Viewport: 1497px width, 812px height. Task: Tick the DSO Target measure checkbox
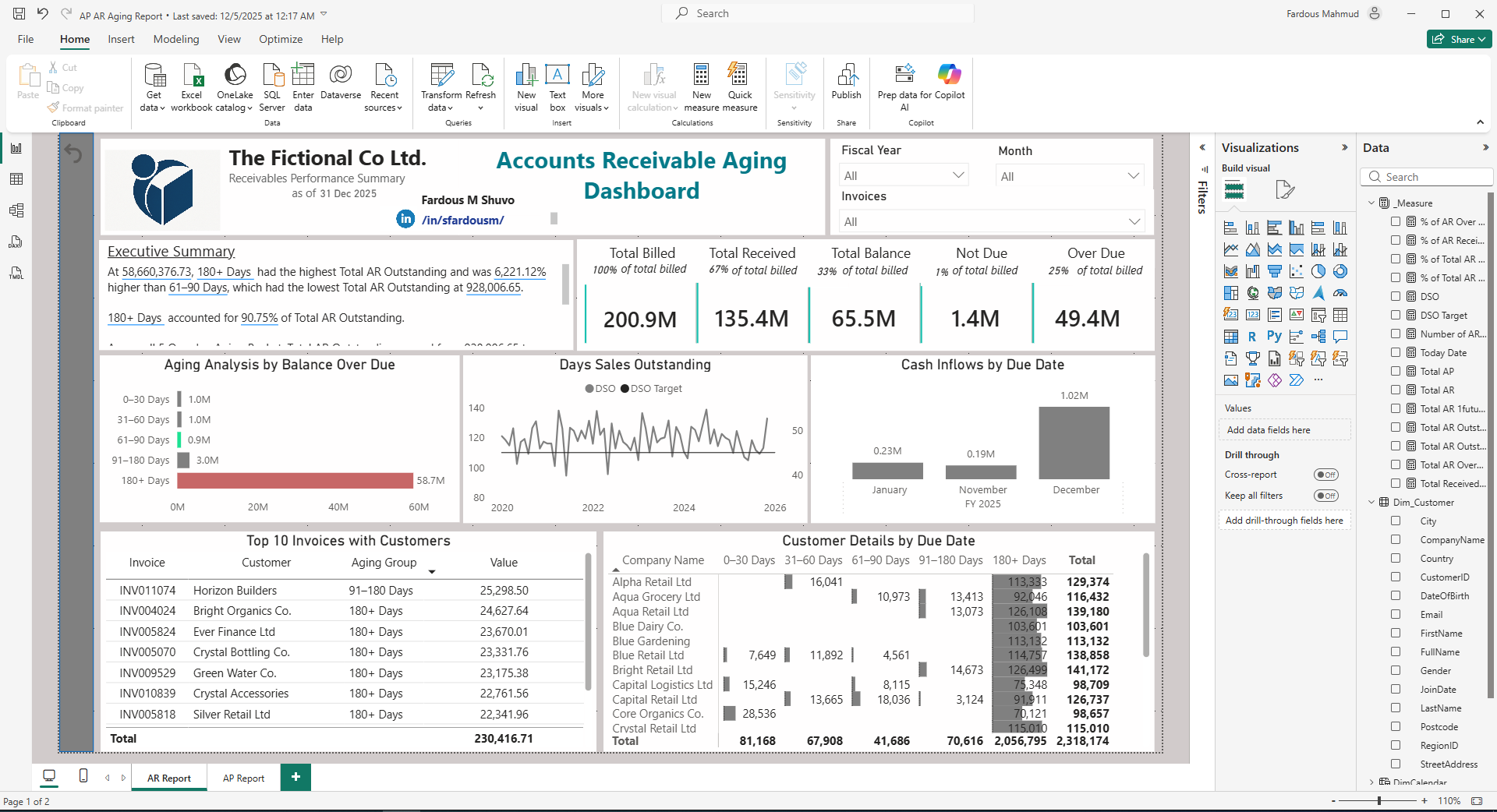click(1396, 315)
